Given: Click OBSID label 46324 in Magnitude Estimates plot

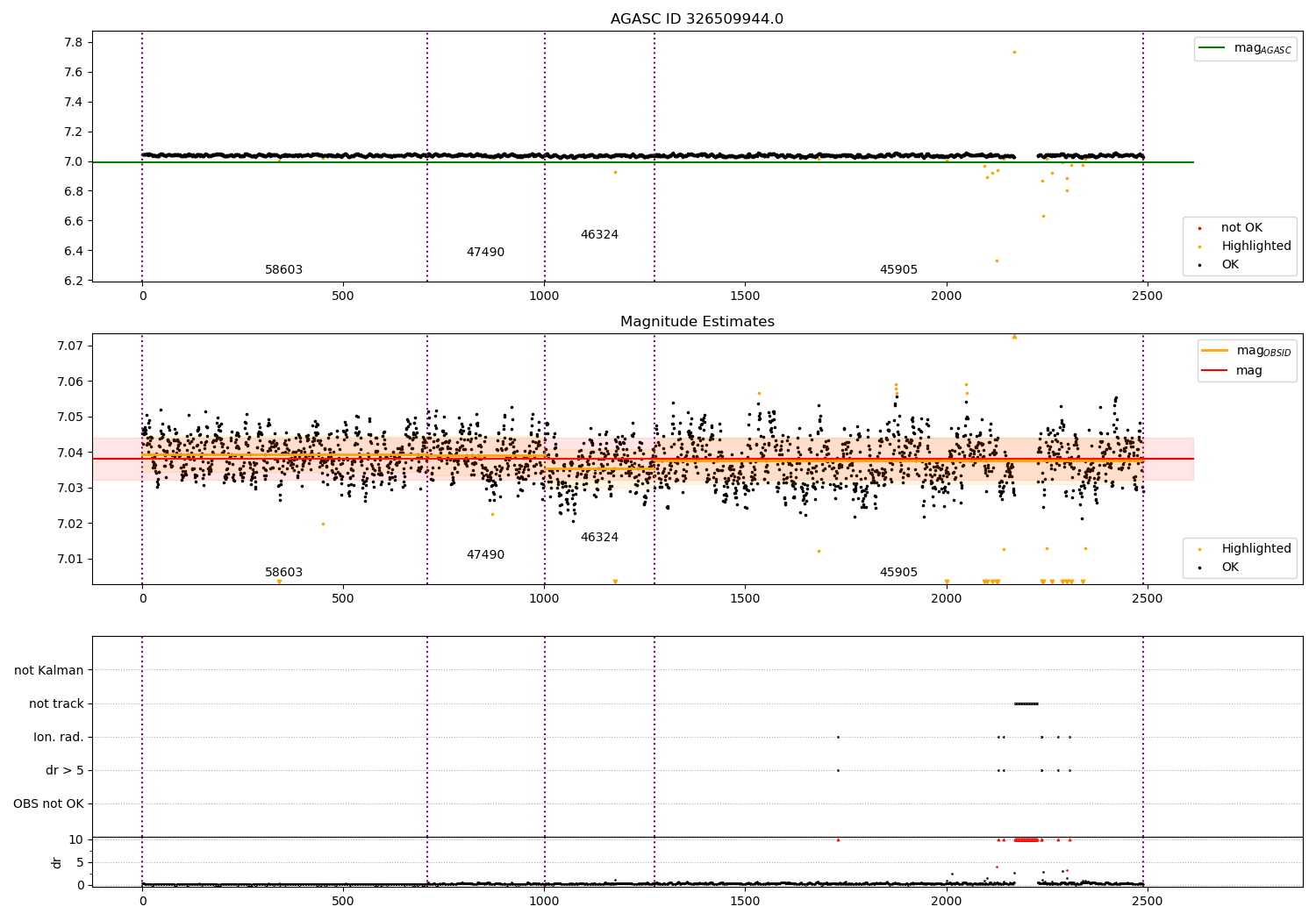Looking at the screenshot, I should point(599,538).
